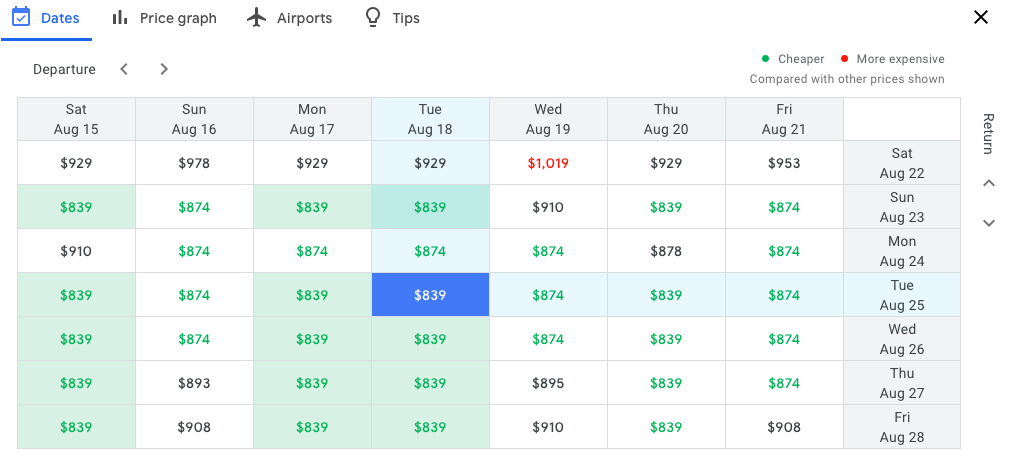Pick the $953 fare for Fri Aug 21
Screen dimensions: 1009x464
pos(784,163)
